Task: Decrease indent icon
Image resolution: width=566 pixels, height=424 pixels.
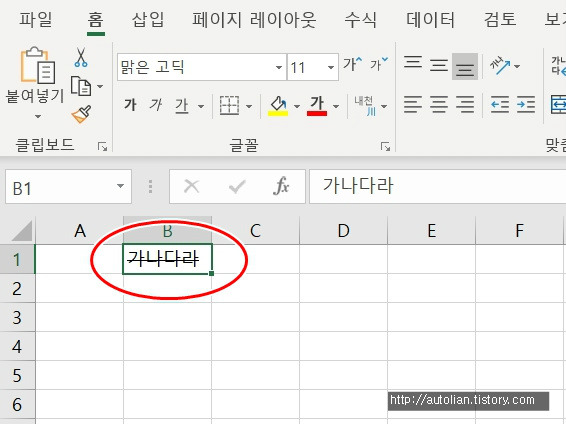Action: click(500, 105)
